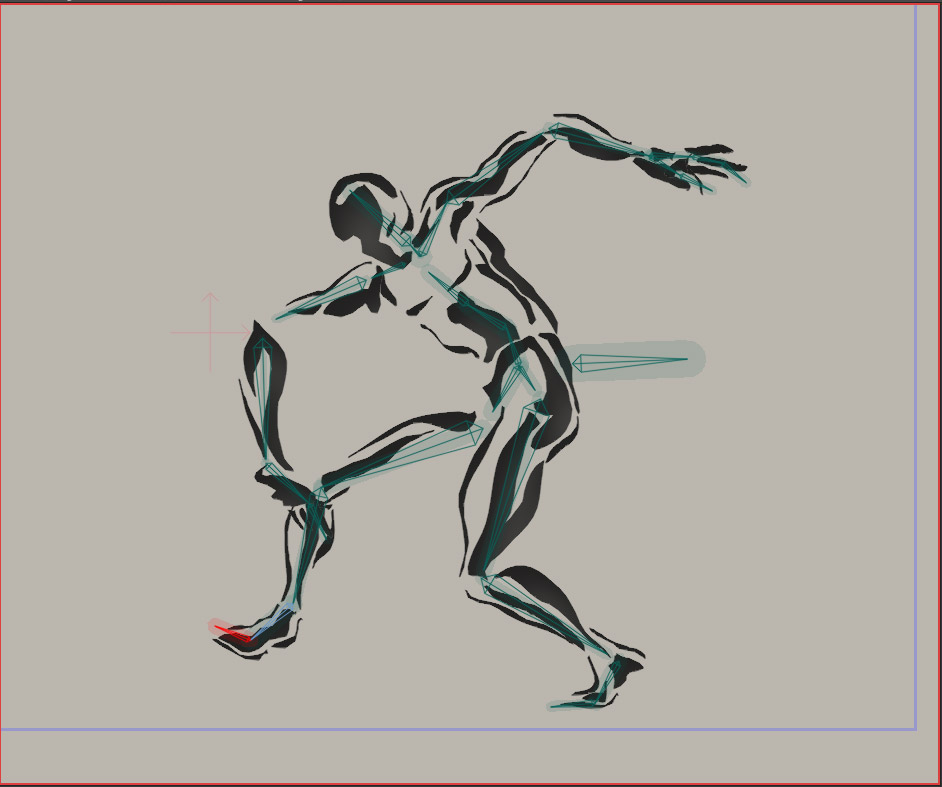Select the red highlighted toe bone
This screenshot has width=942, height=787.
coord(231,631)
